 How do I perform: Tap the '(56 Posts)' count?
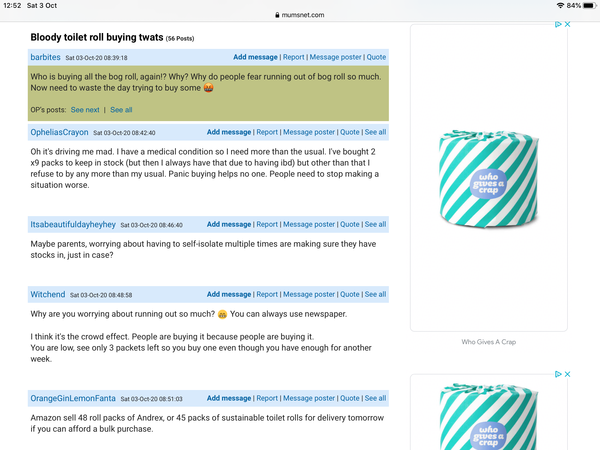(180, 38)
